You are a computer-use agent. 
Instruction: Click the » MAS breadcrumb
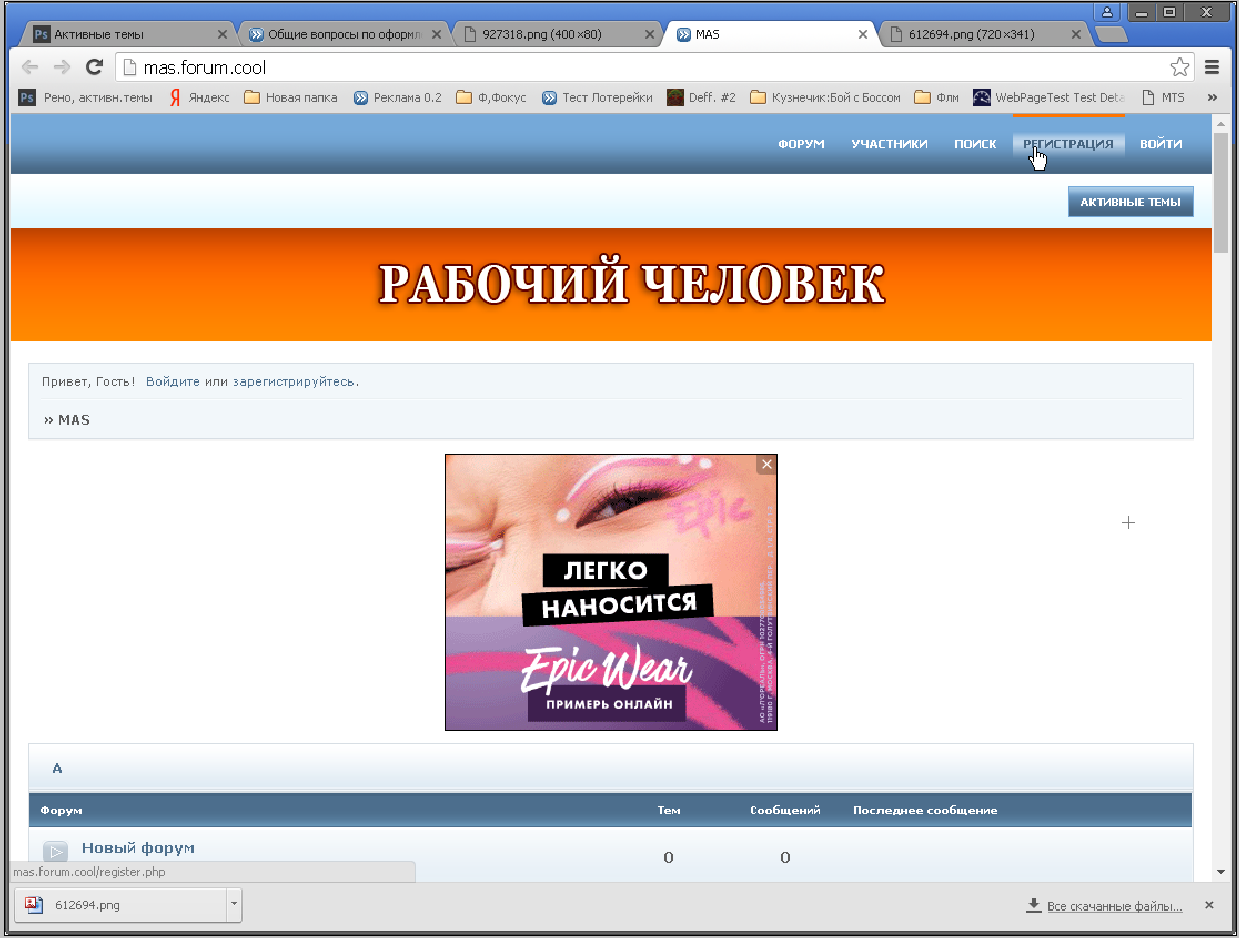tap(67, 420)
